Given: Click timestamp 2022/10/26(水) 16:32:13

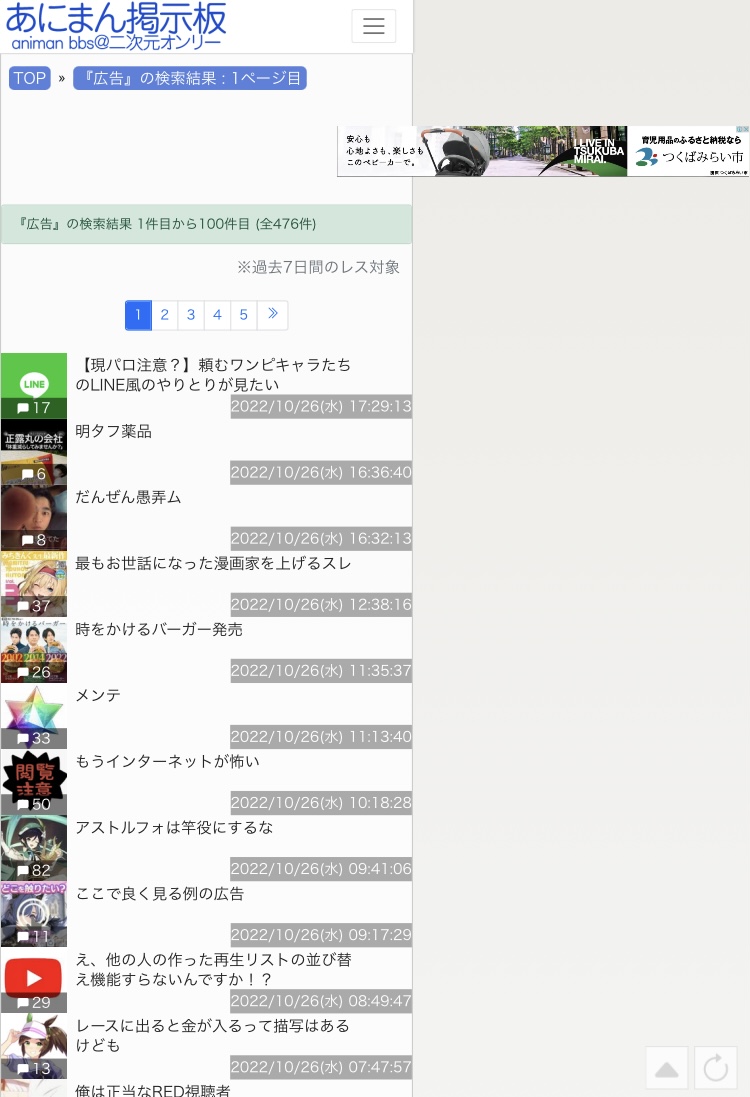Looking at the screenshot, I should [x=321, y=539].
